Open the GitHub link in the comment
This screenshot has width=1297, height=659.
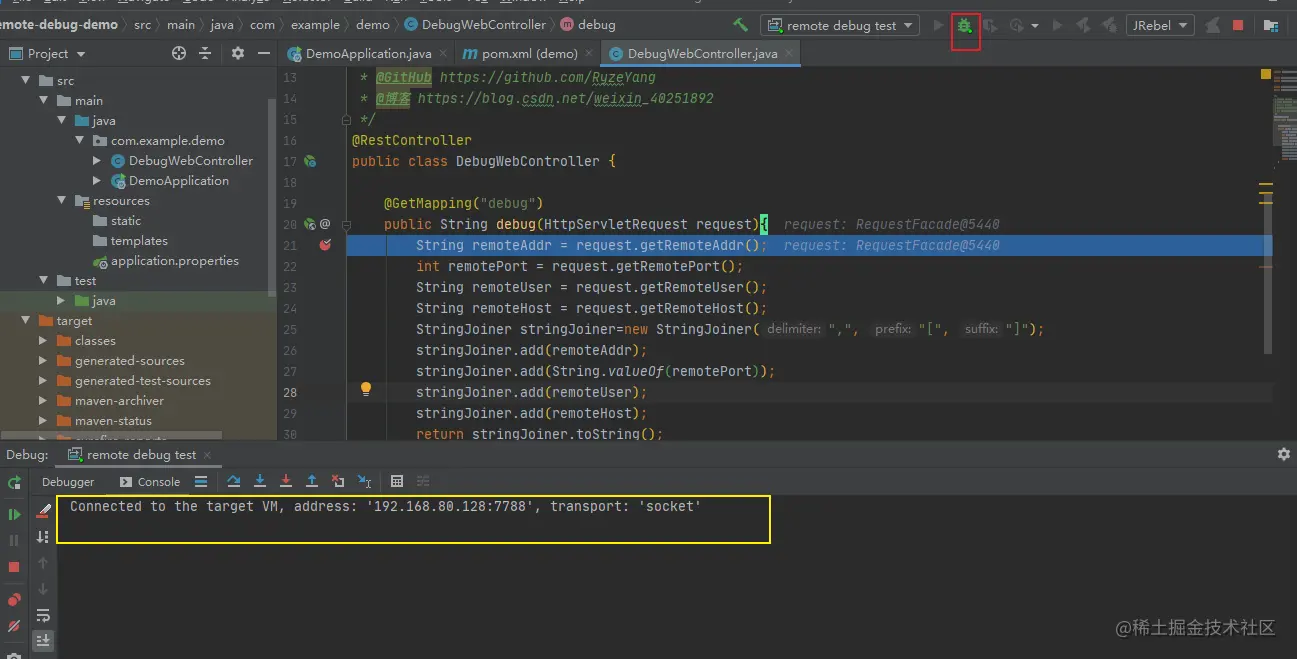point(548,77)
